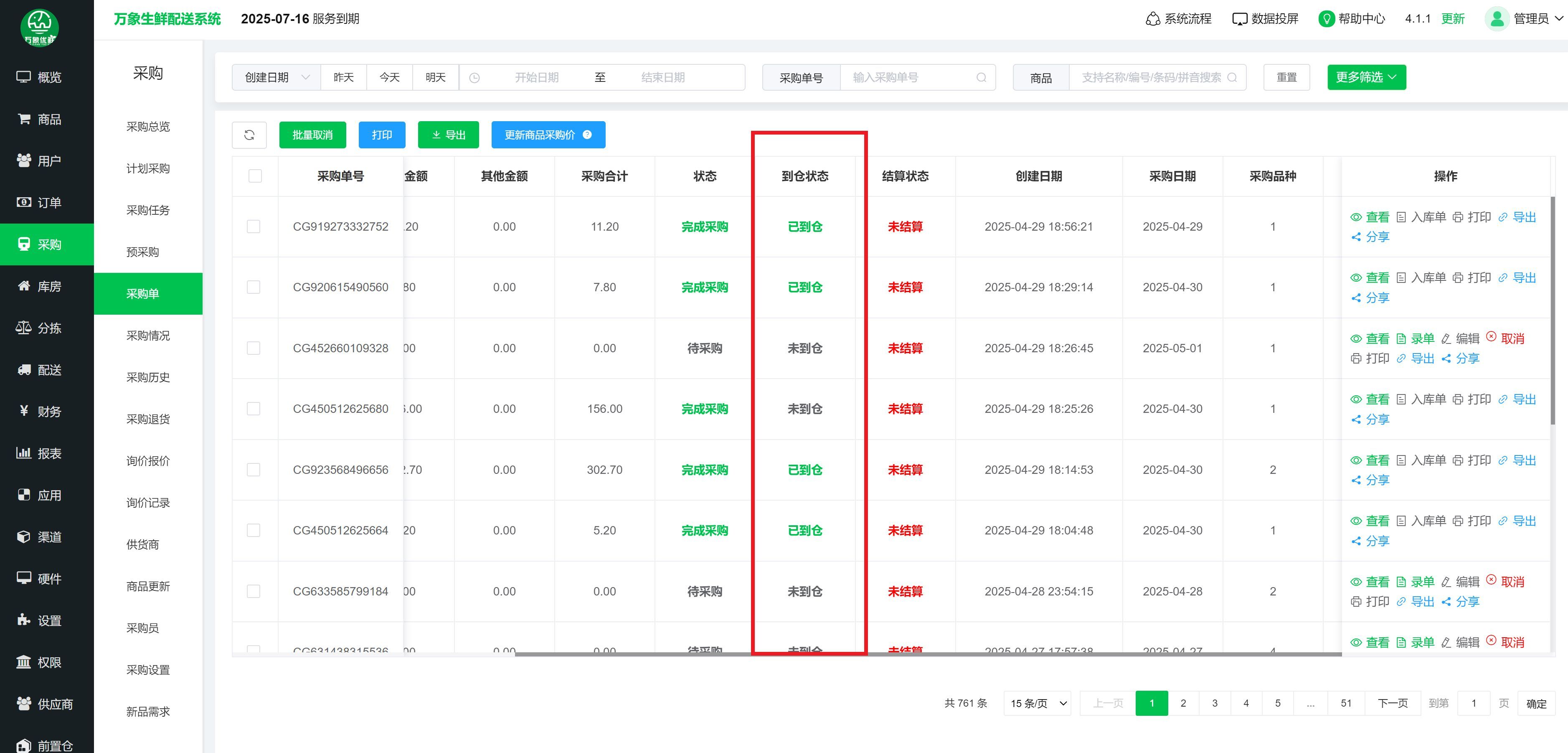1568x753 pixels.
Task: Open the 15 条/页 page size dropdown
Action: 1037,703
